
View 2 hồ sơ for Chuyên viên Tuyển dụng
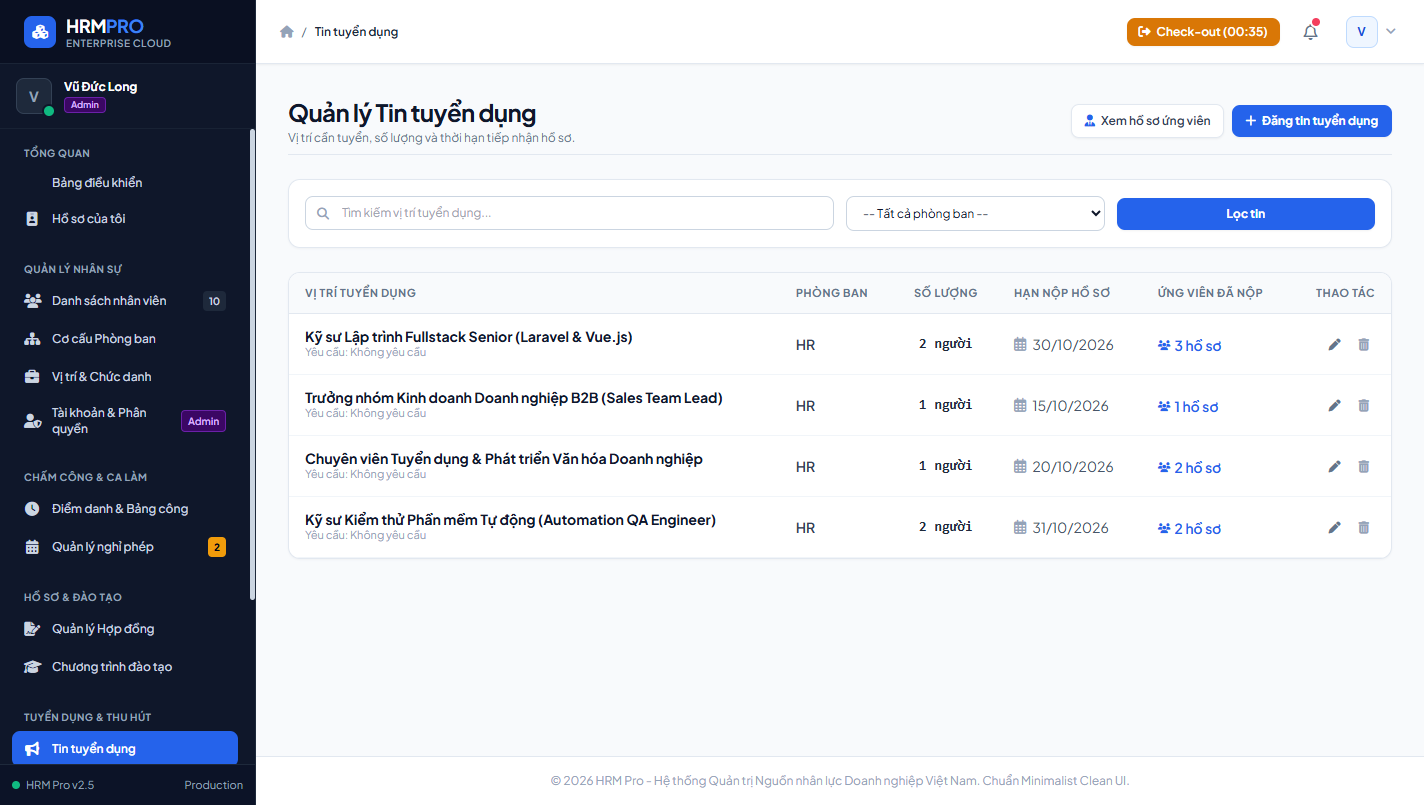[1189, 468]
